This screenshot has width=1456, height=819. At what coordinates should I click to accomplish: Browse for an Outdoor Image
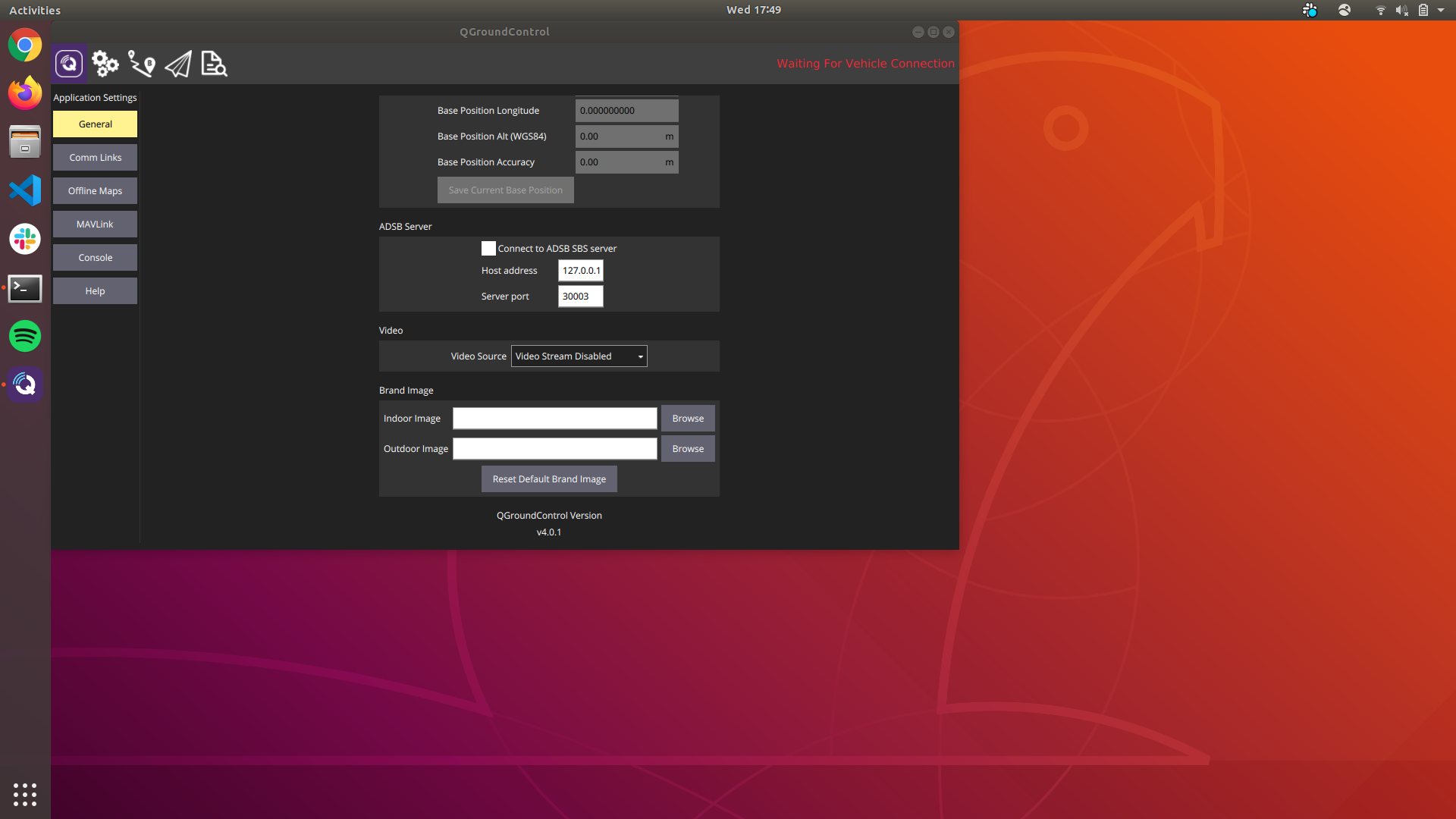click(687, 448)
